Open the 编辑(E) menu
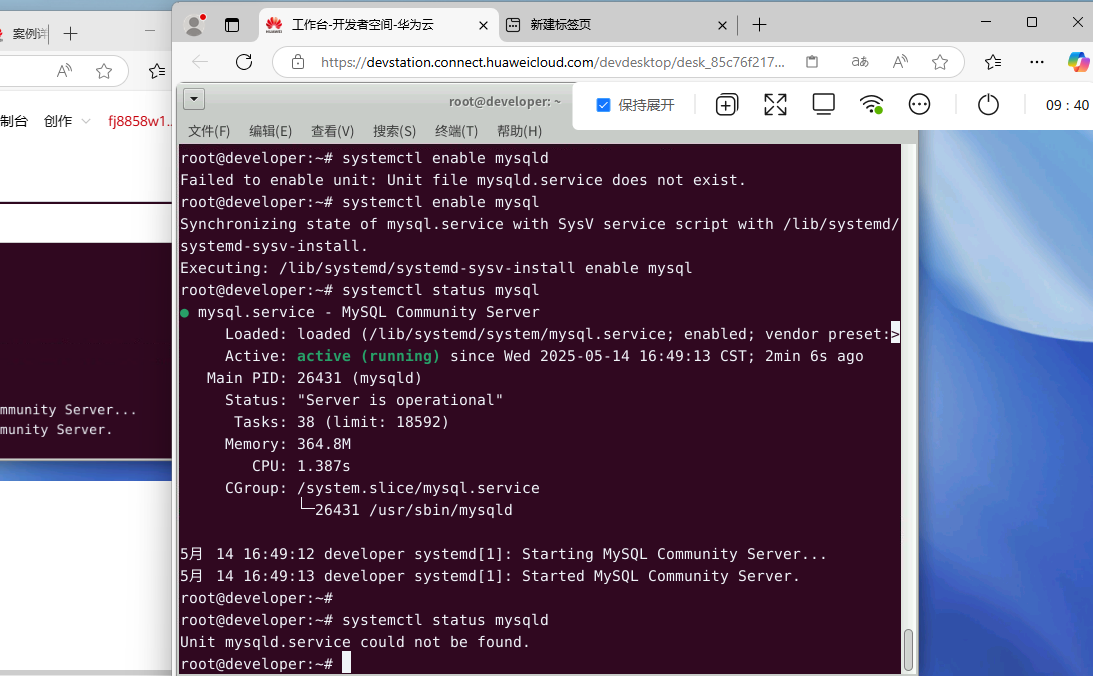The height and width of the screenshot is (676, 1093). 270,131
